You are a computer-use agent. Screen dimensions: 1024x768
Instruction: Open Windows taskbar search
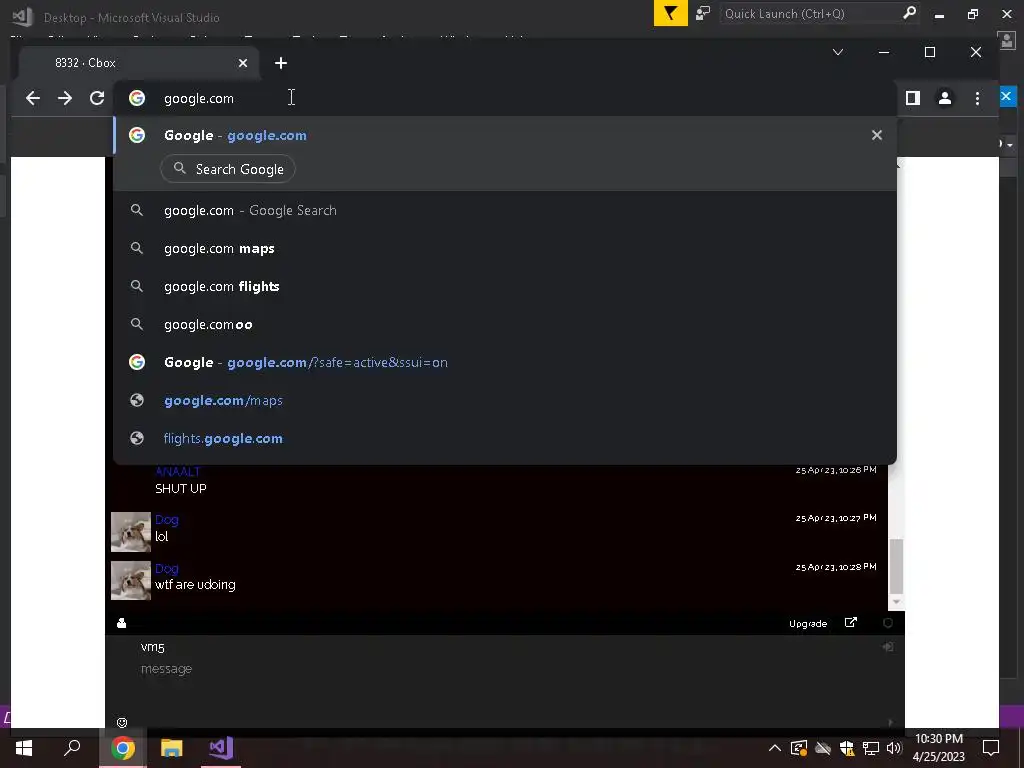click(x=72, y=748)
